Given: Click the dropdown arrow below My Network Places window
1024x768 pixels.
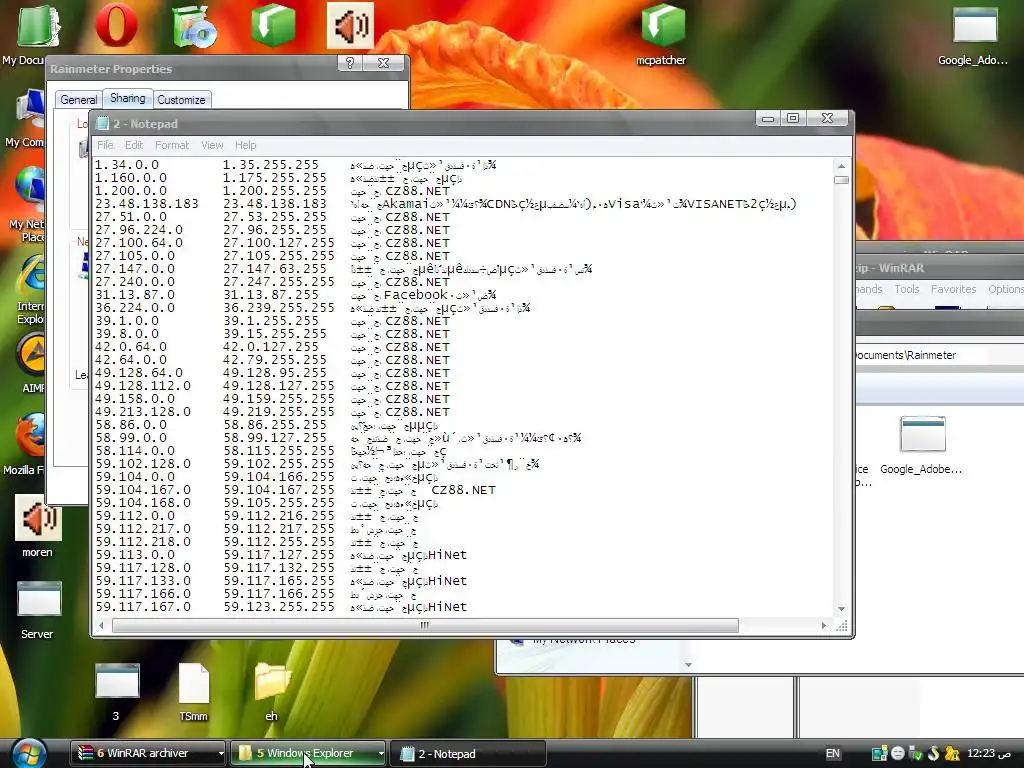Looking at the screenshot, I should pos(688,665).
